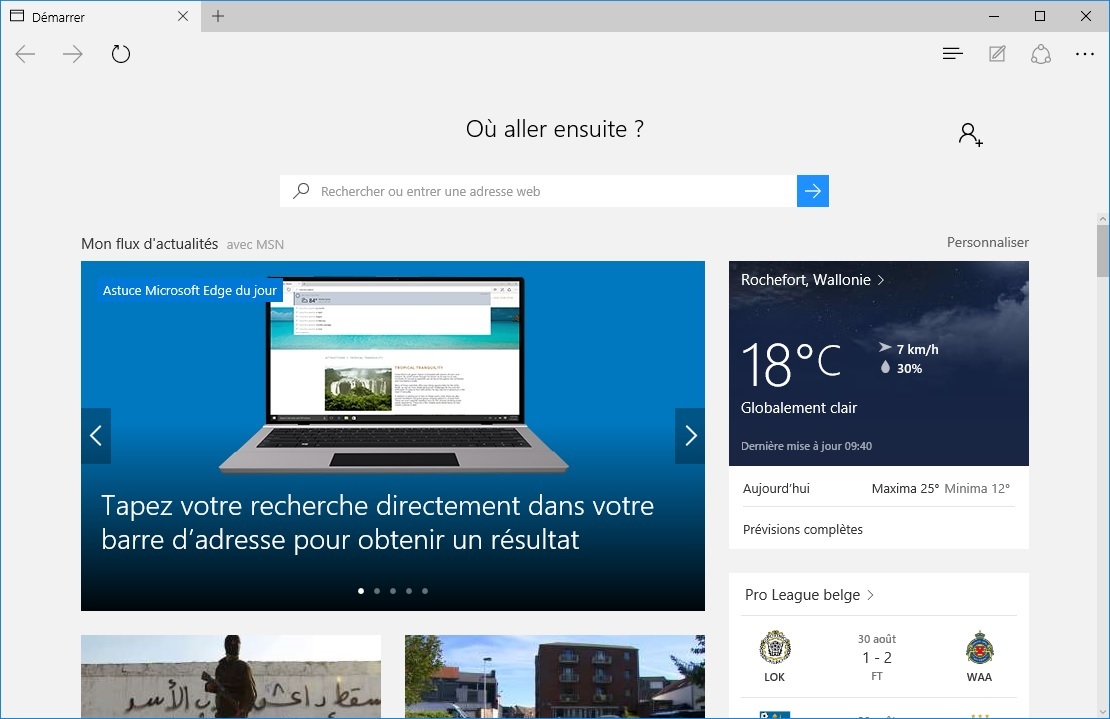Screen dimensions: 1110x719
Task: Open a new tab
Action: [218, 16]
